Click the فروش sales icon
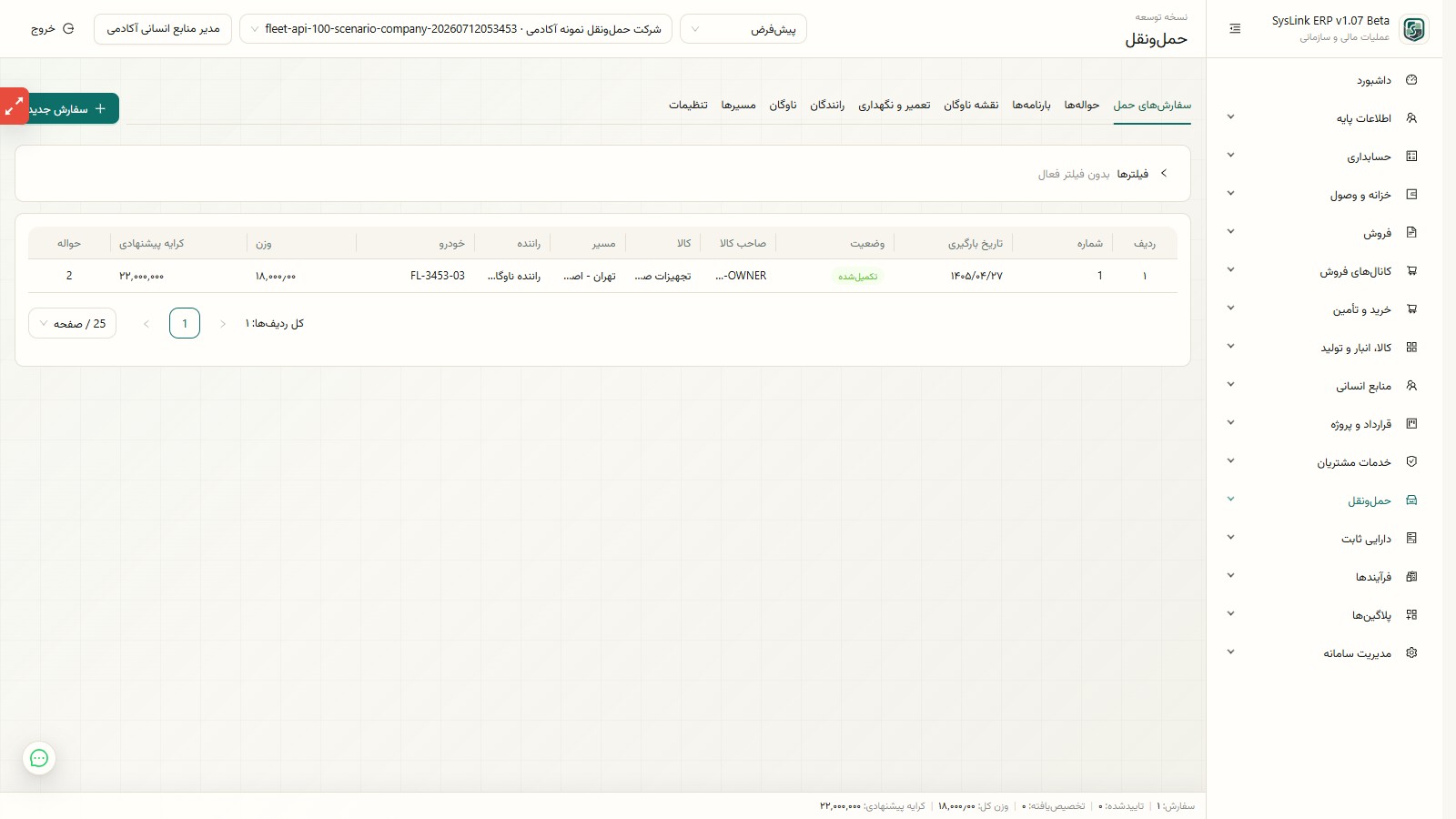The width and height of the screenshot is (1456, 819). 1411,233
